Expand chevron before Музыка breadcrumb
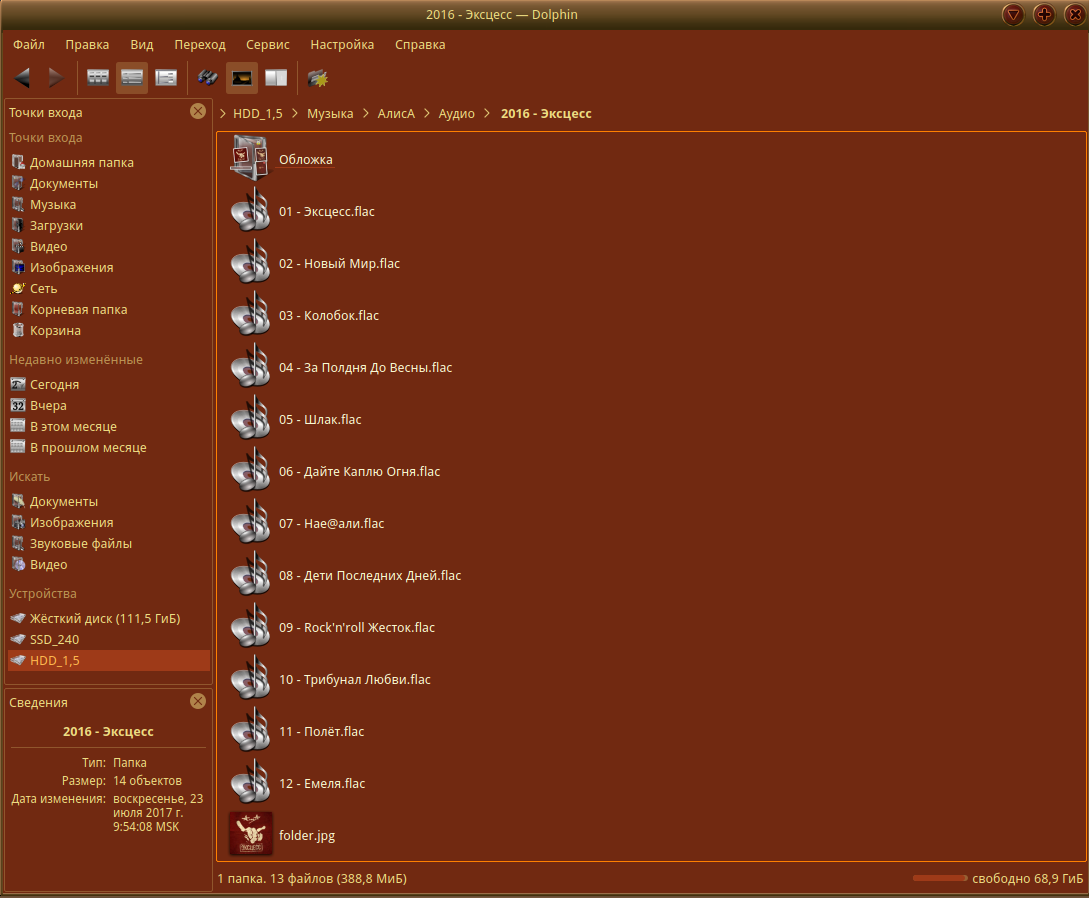The width and height of the screenshot is (1089, 898). tap(294, 113)
